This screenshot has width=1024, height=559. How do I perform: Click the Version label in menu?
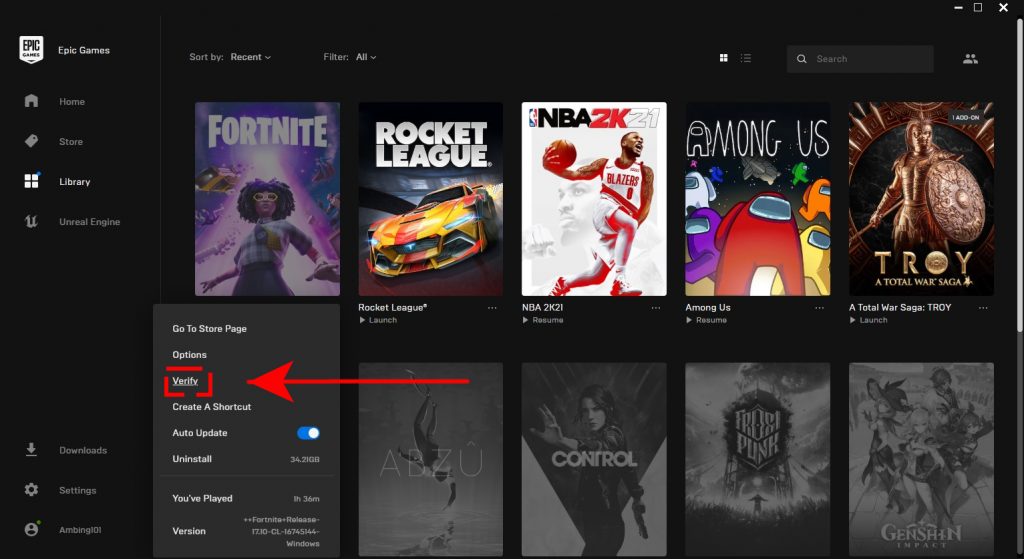coord(189,531)
